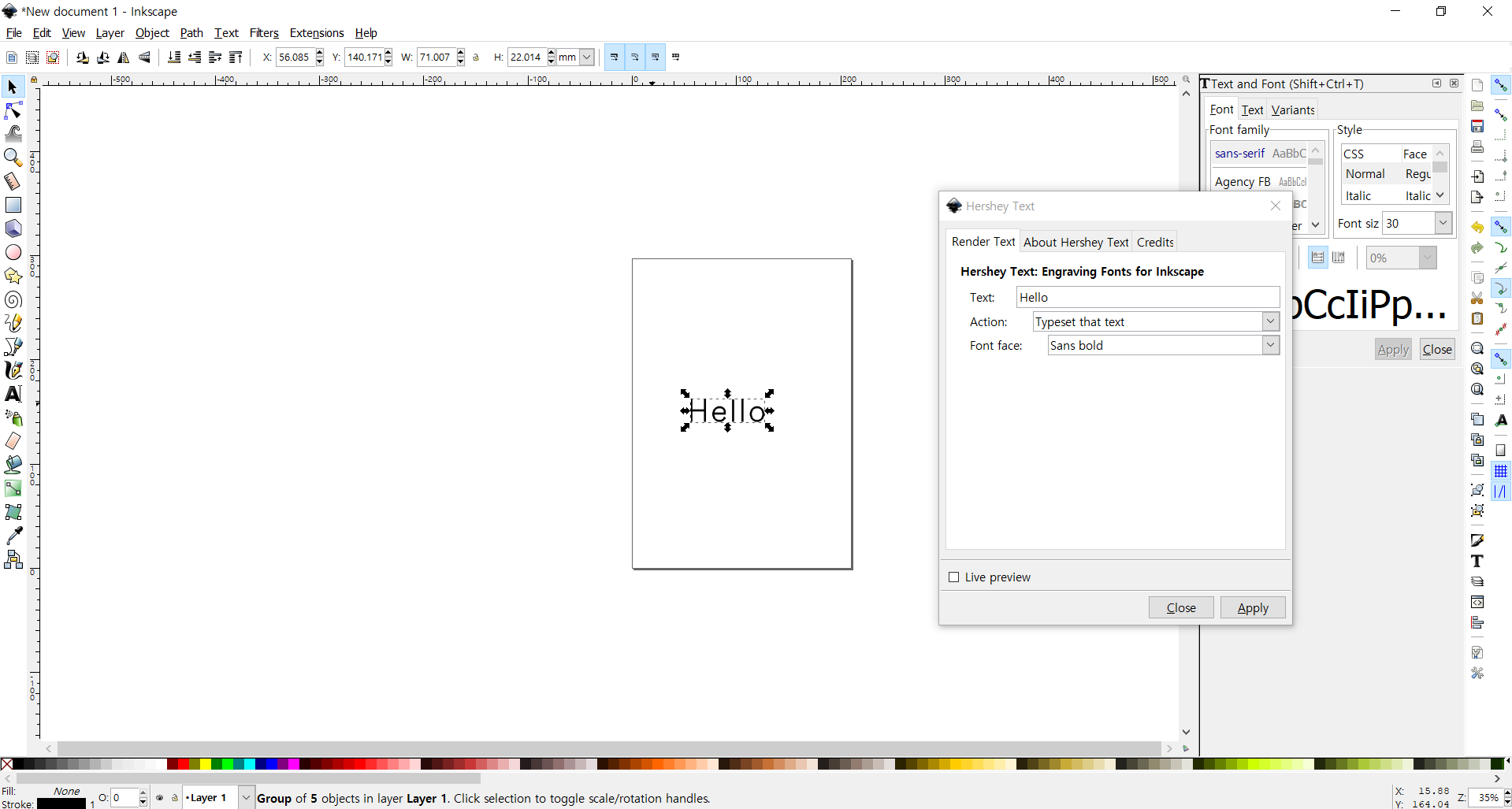Enable the Live preview checkbox

pos(954,577)
